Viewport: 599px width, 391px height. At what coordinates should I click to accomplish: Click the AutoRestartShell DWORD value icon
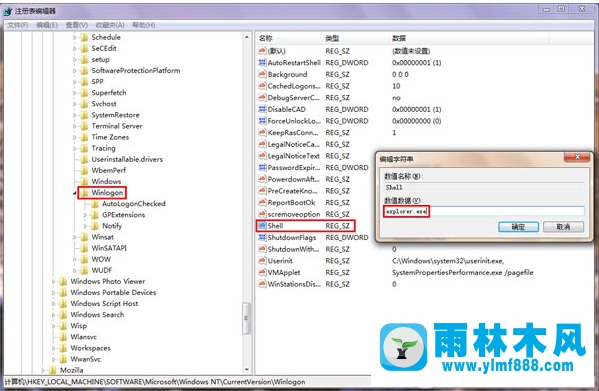coord(262,63)
